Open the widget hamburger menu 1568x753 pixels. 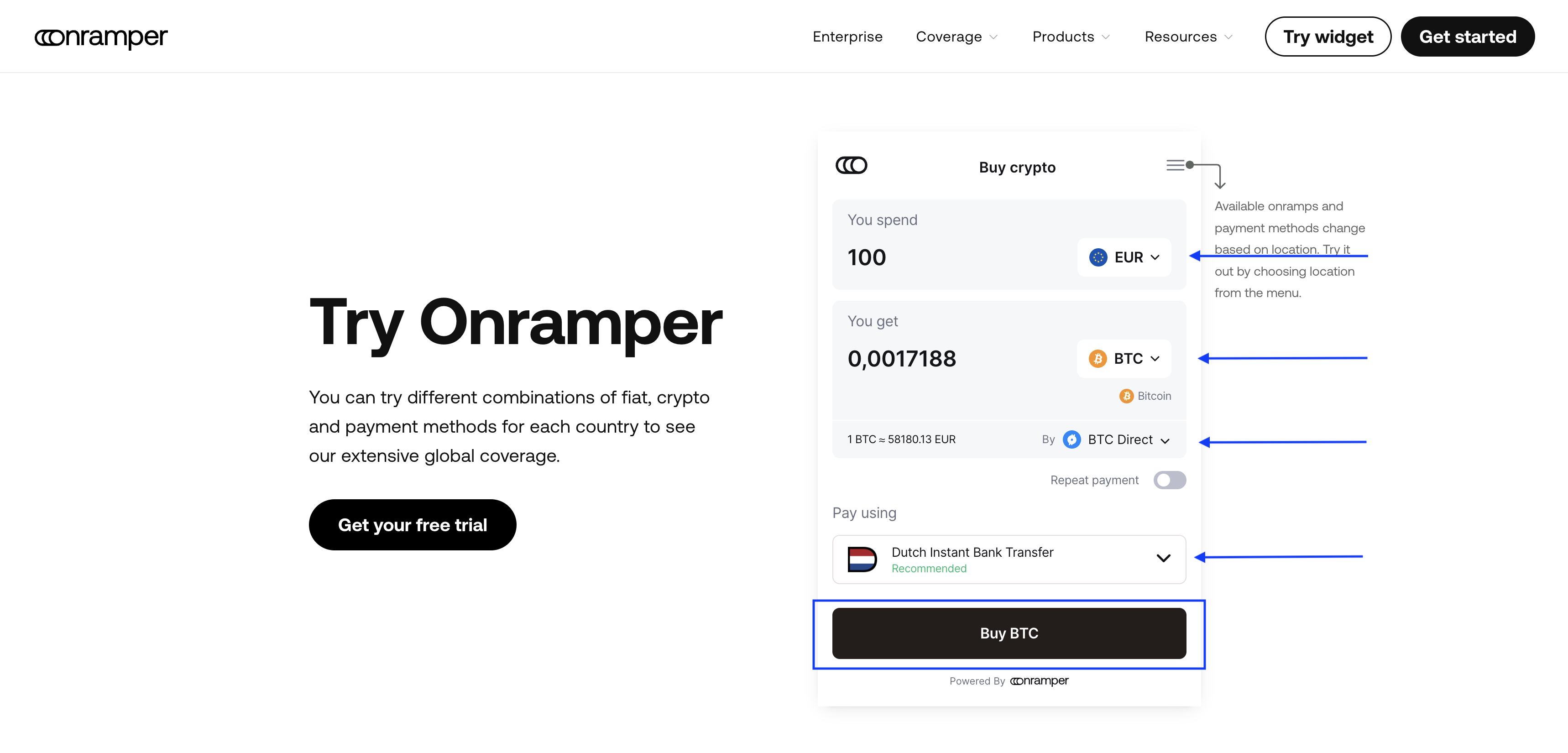pos(1176,165)
